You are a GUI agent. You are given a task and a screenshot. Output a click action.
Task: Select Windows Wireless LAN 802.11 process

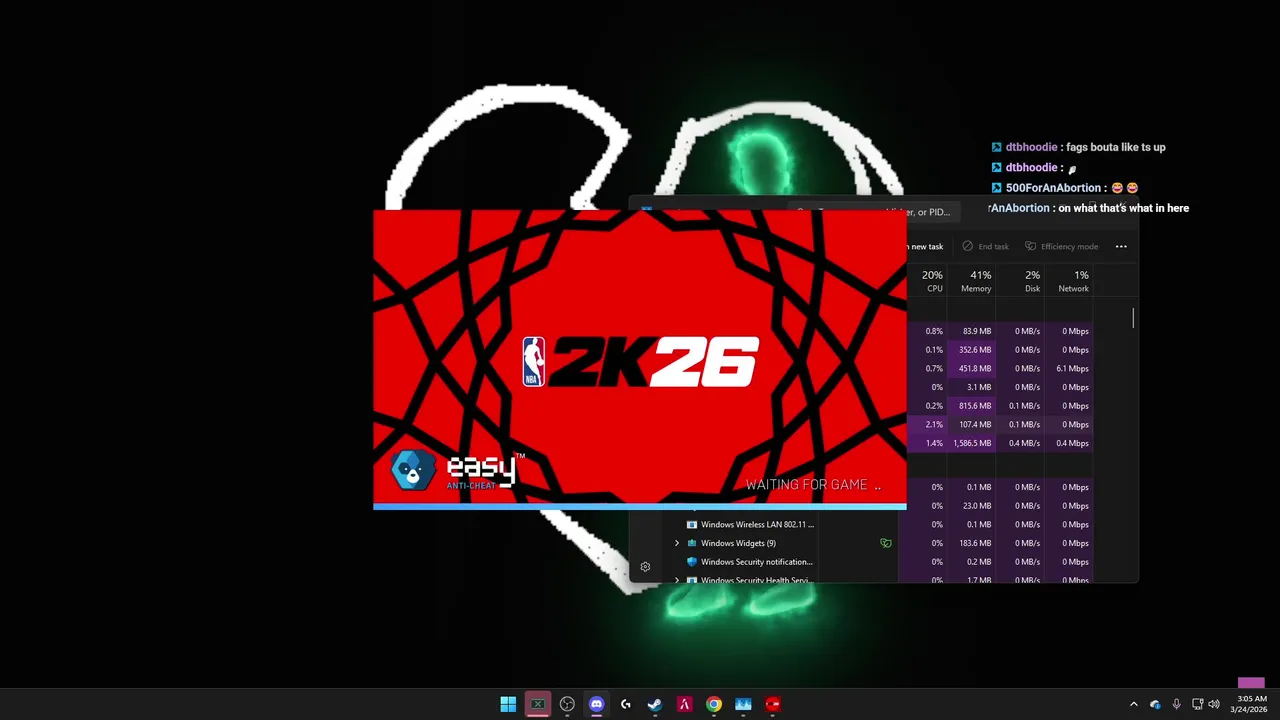(x=757, y=524)
